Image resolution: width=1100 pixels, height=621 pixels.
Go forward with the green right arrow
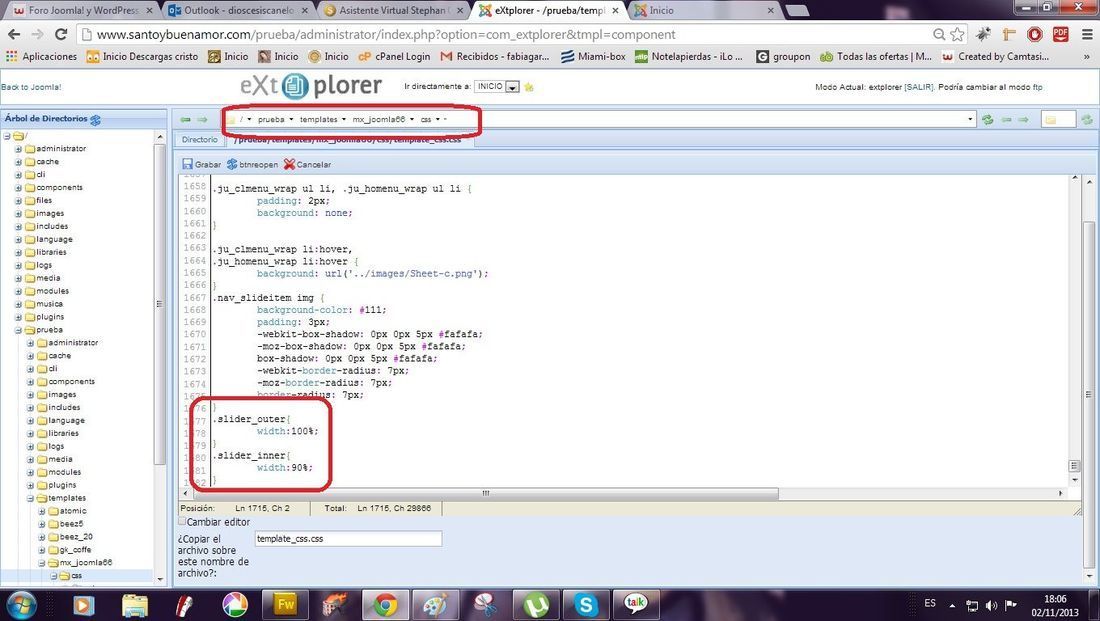202,120
